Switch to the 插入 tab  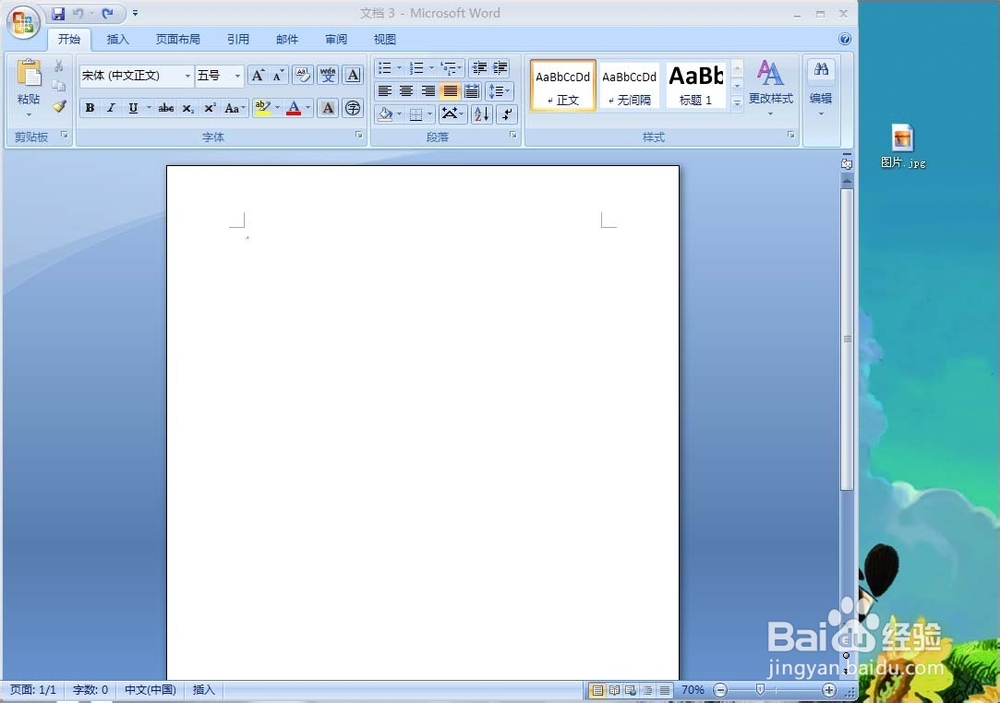[x=117, y=39]
